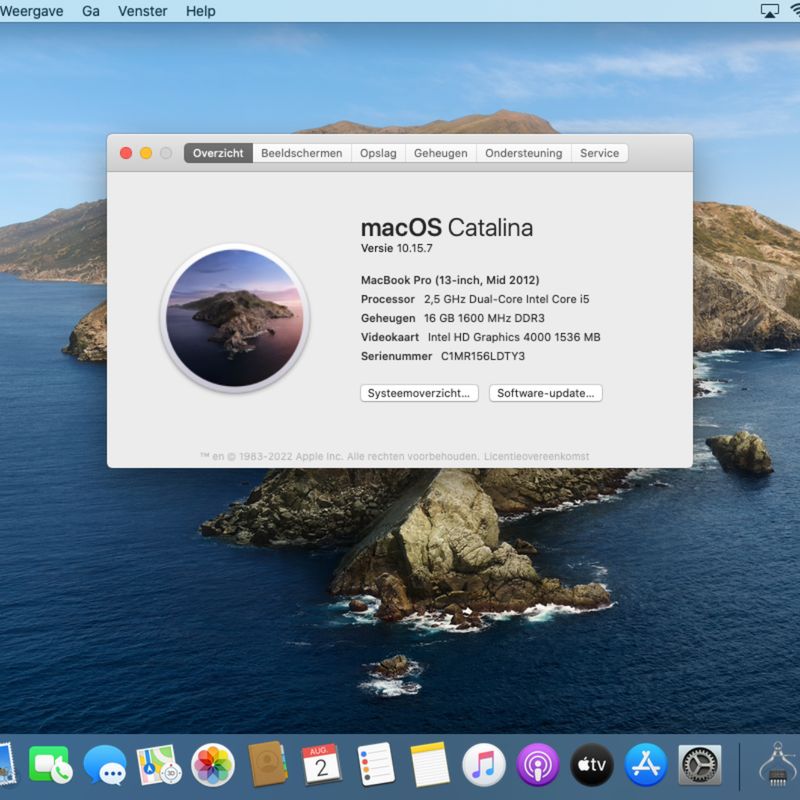Minimize the About This Mac window
Viewport: 800px width, 800px height.
[146, 153]
